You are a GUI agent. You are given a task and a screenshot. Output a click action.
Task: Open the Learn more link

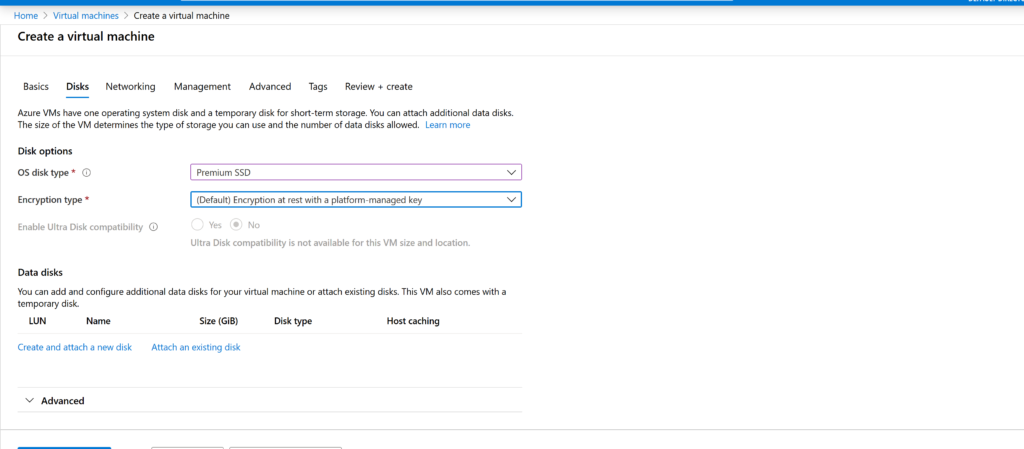447,125
